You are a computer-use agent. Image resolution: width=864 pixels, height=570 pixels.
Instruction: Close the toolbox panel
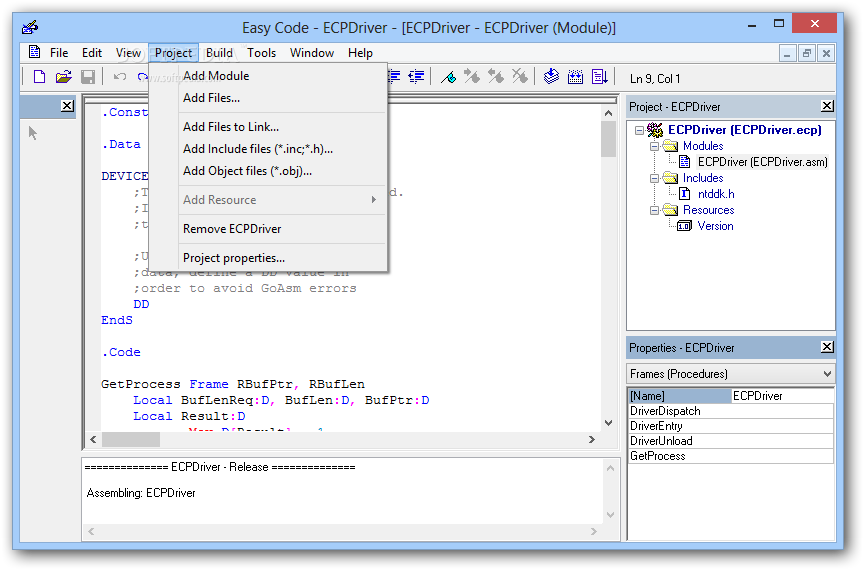click(67, 105)
